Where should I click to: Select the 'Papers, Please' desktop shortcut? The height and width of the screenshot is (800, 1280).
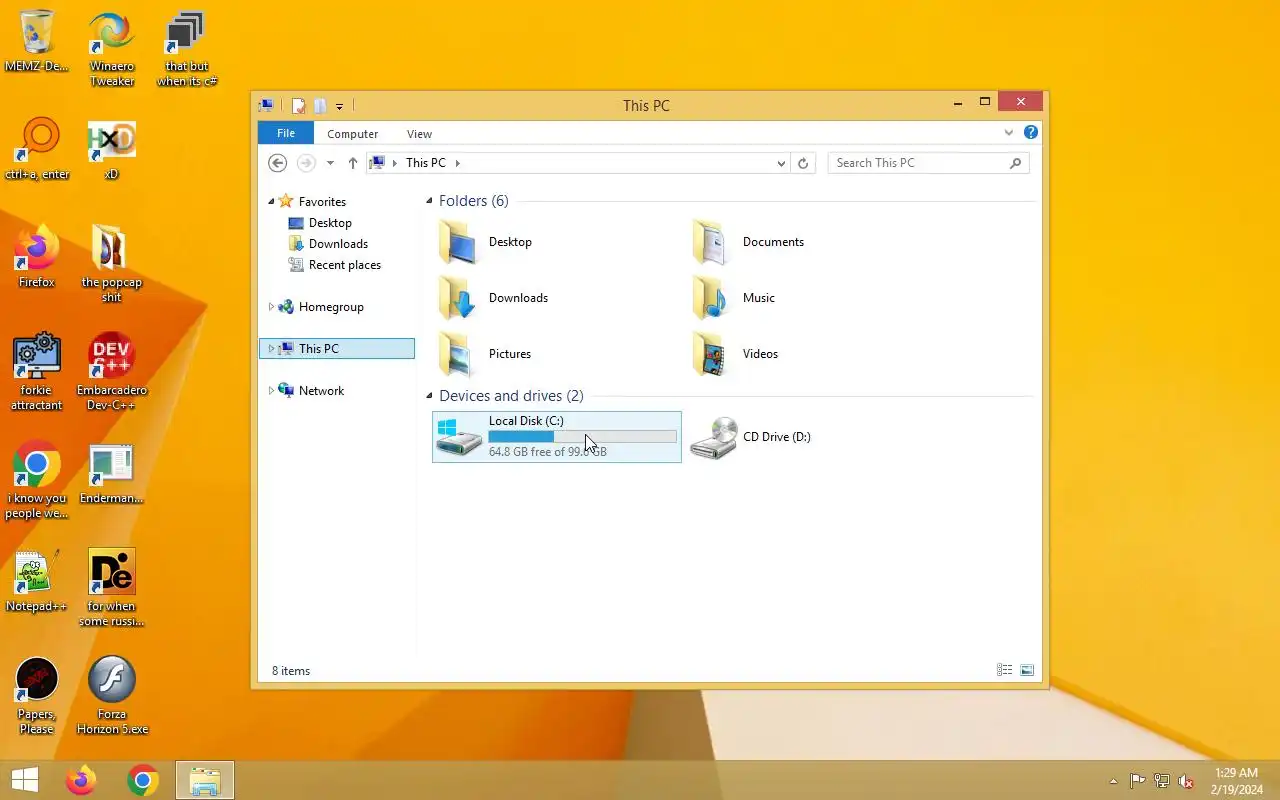(x=37, y=695)
